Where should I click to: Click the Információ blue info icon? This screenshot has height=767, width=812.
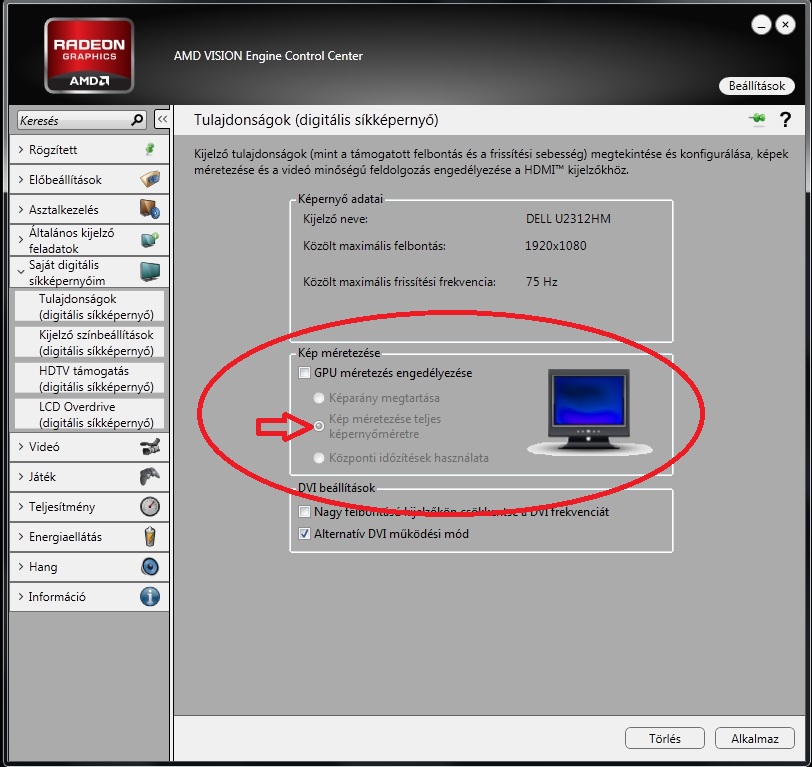point(150,597)
